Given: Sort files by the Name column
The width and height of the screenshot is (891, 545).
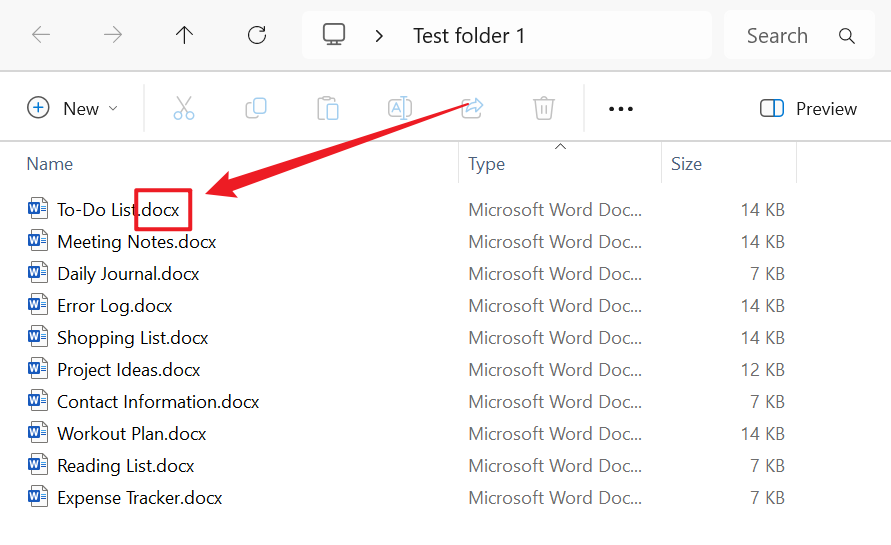Looking at the screenshot, I should (50, 164).
